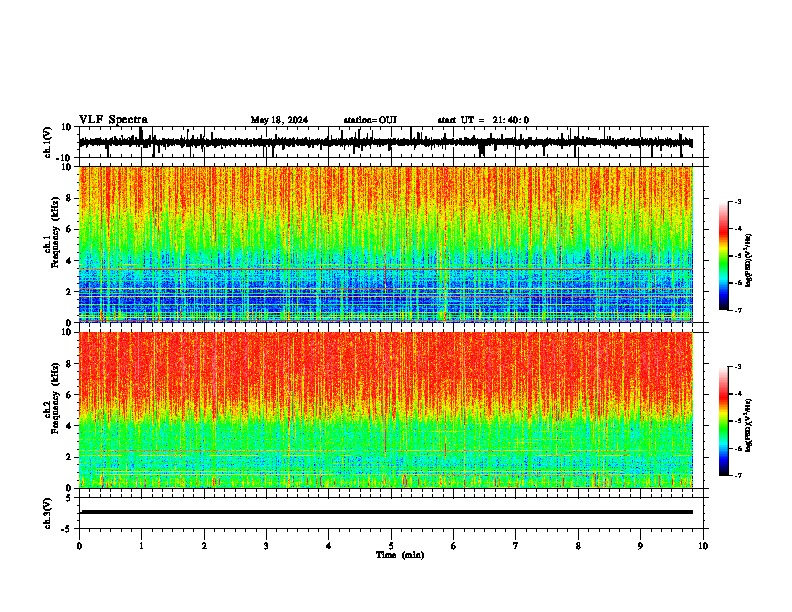Click the date 'May 18, 2024'

(x=279, y=120)
